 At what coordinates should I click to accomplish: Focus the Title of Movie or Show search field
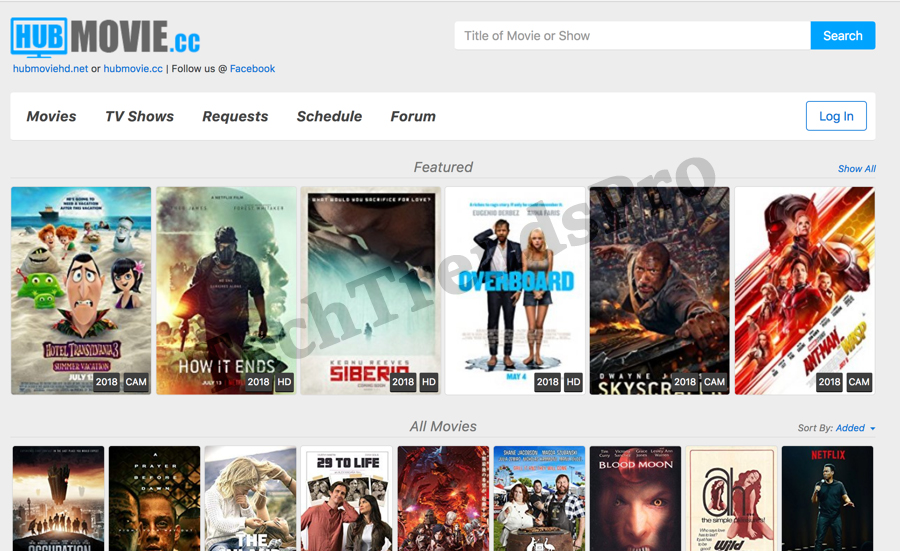(x=633, y=36)
